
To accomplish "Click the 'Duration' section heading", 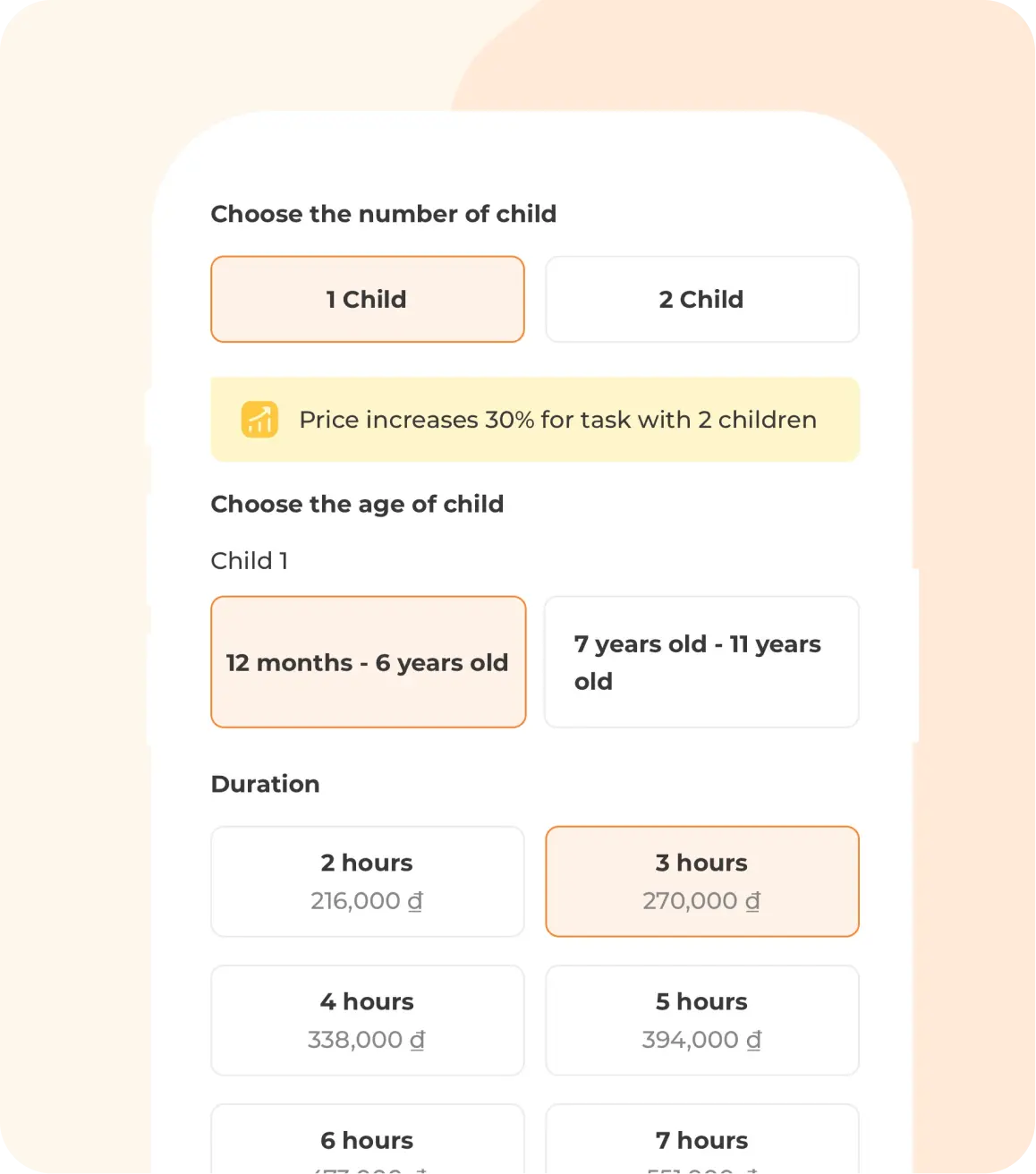I will [265, 784].
